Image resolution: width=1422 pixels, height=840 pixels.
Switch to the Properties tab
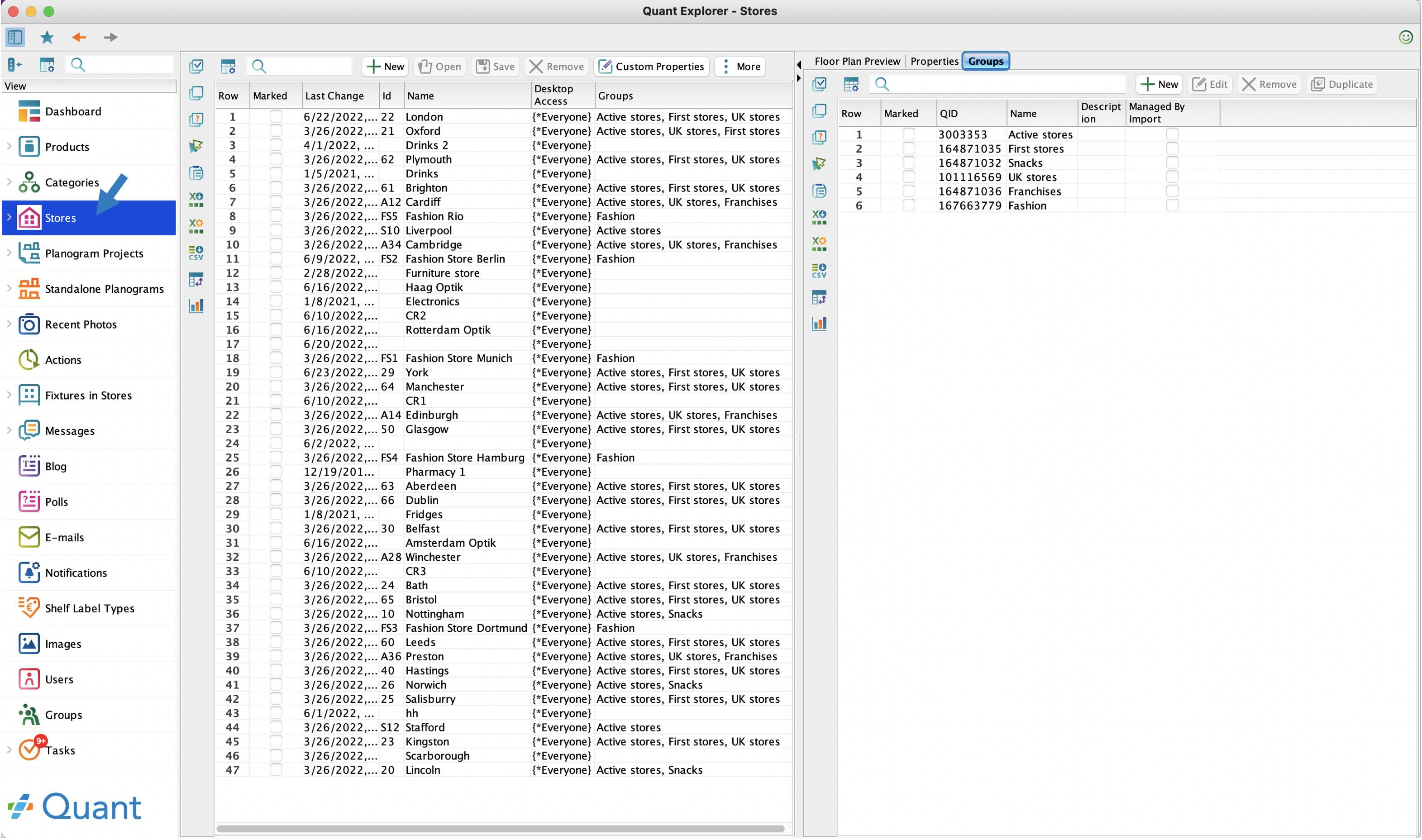pyautogui.click(x=934, y=61)
